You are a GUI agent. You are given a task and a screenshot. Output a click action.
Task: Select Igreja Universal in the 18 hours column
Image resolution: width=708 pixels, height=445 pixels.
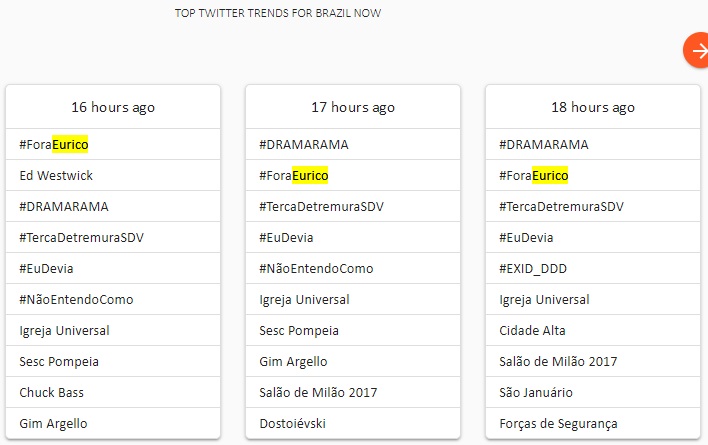(x=544, y=300)
